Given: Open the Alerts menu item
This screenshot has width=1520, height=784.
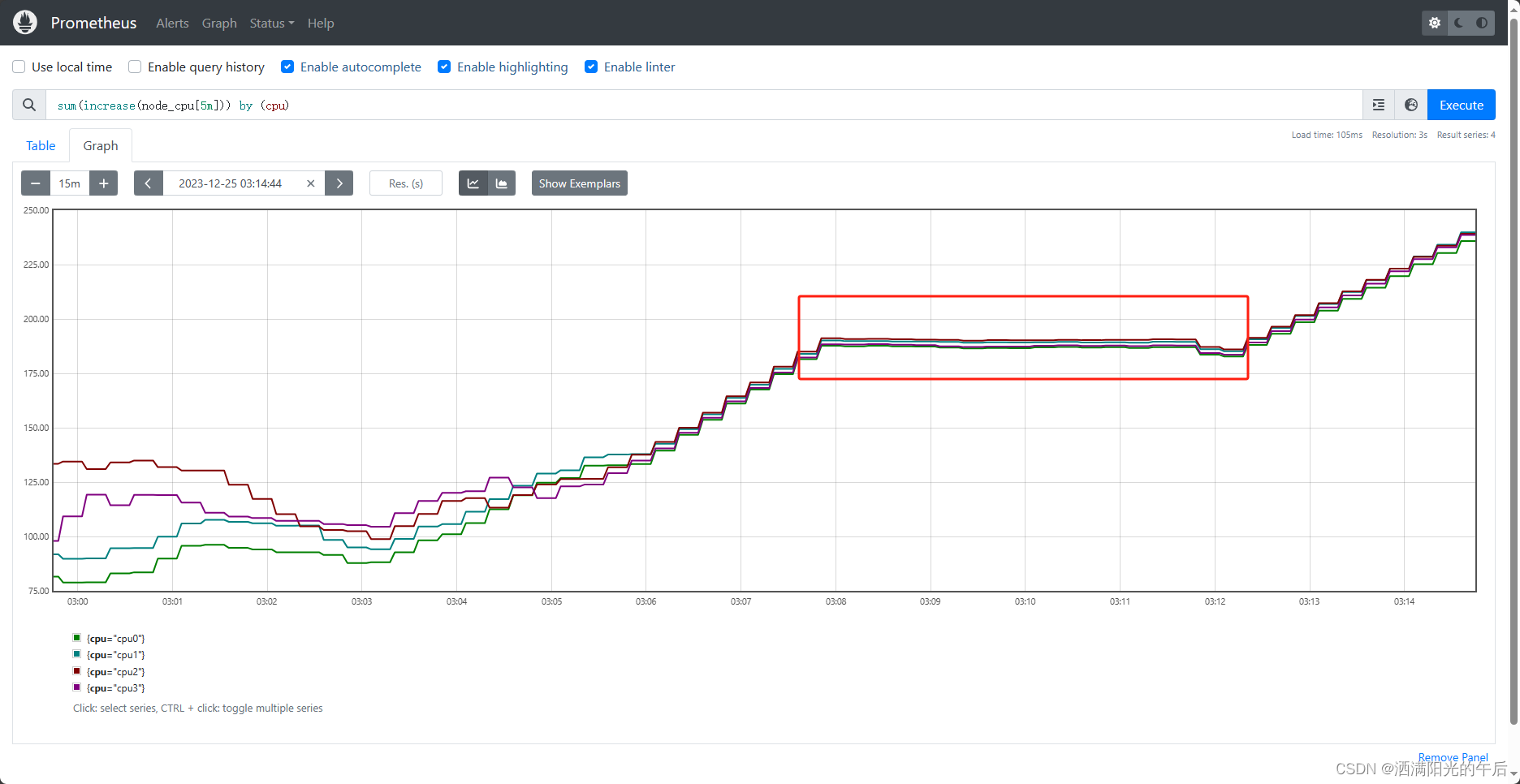Looking at the screenshot, I should point(172,23).
